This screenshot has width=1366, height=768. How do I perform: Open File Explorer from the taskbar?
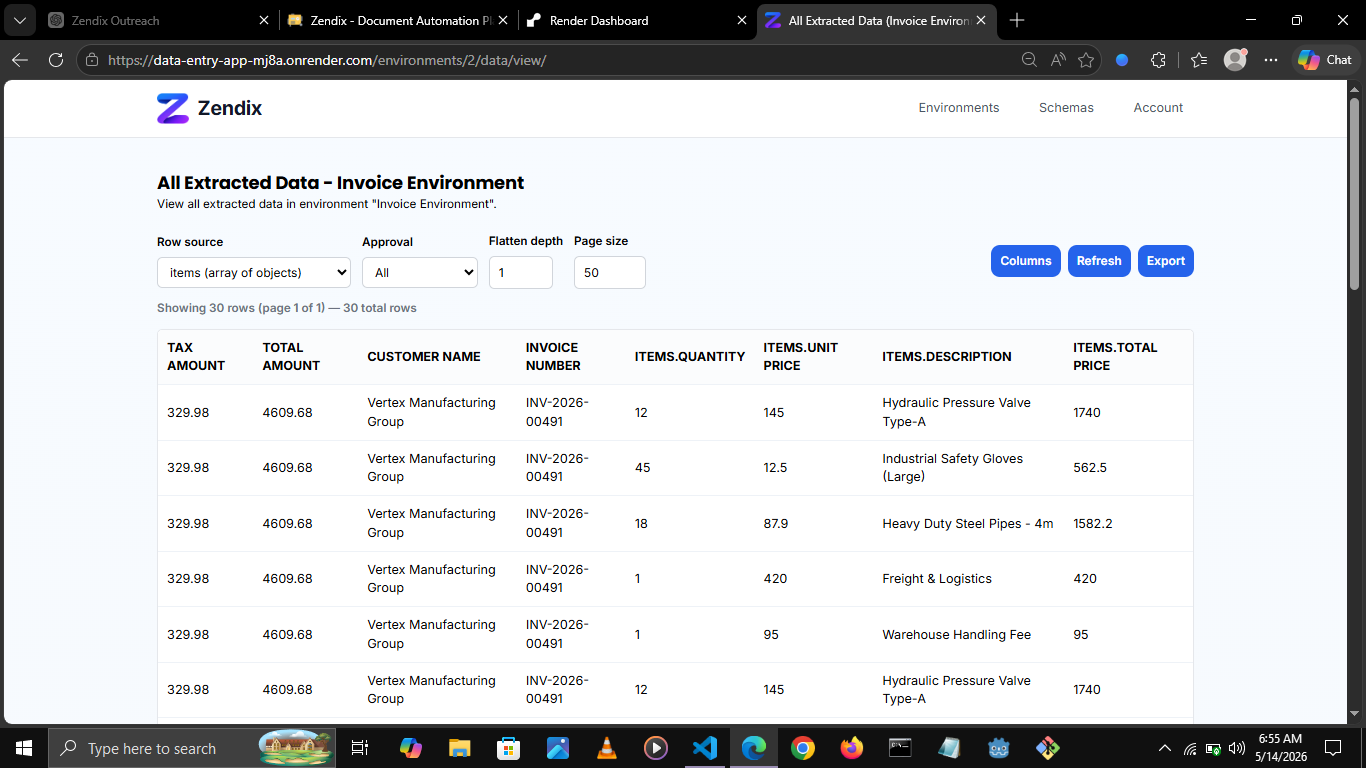point(459,748)
